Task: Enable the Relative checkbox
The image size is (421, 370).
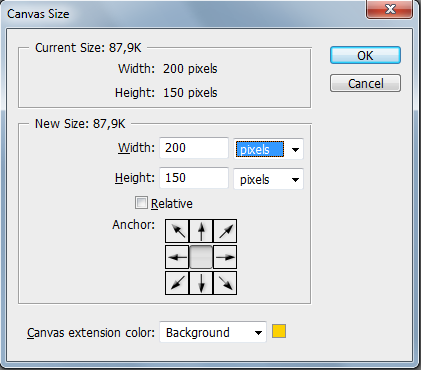Action: tap(141, 203)
